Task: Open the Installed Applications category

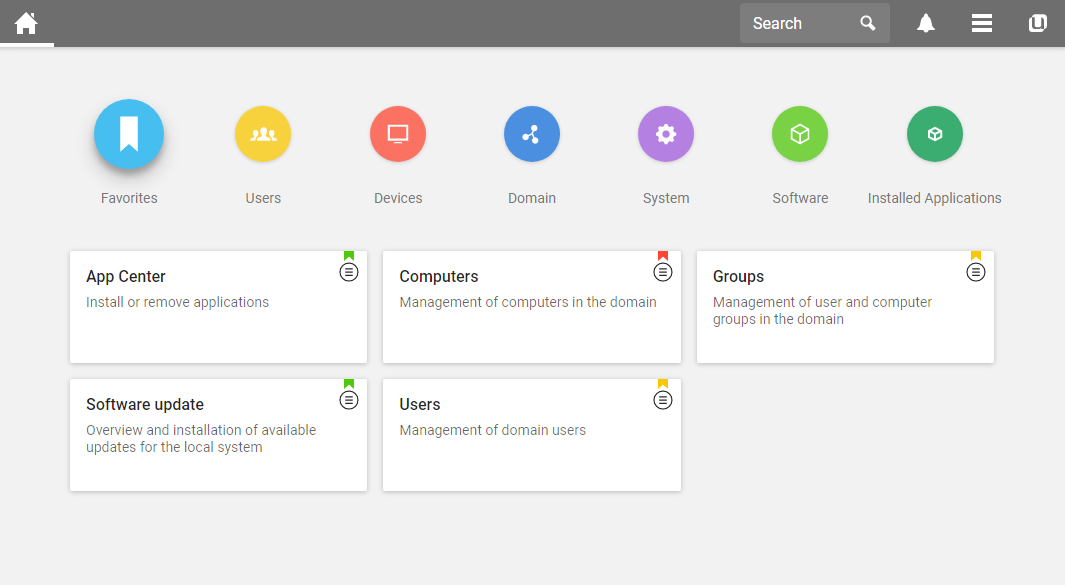Action: 934,133
